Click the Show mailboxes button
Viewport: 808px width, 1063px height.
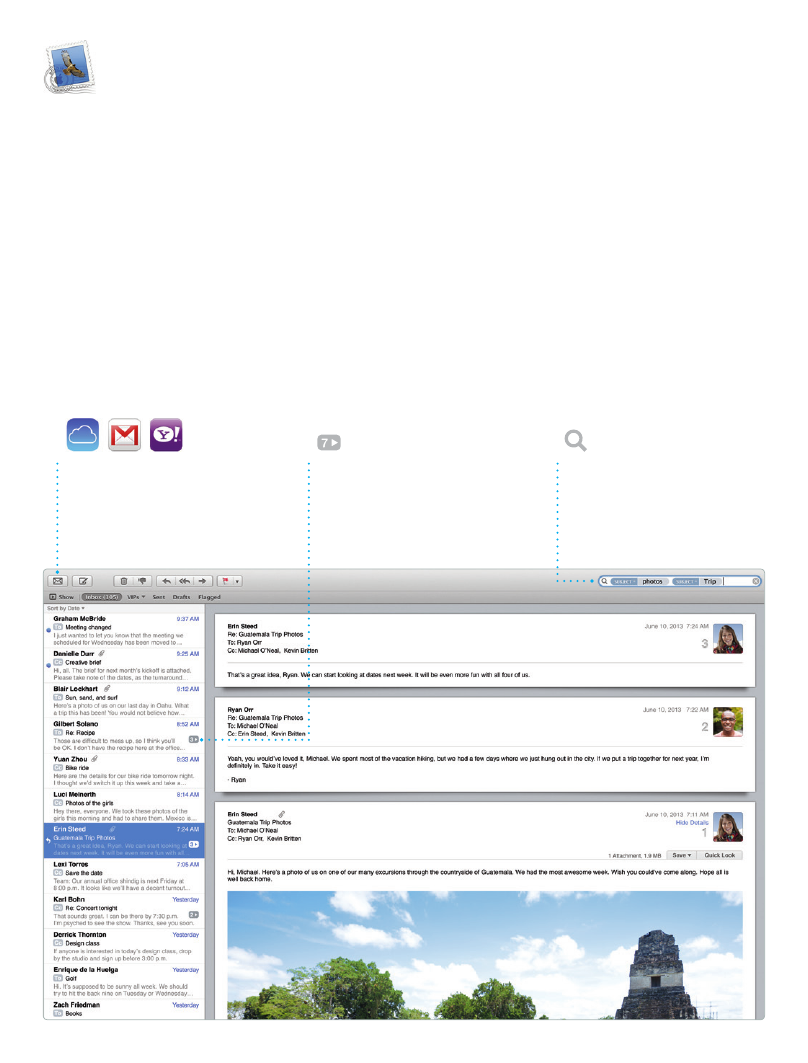[62, 597]
